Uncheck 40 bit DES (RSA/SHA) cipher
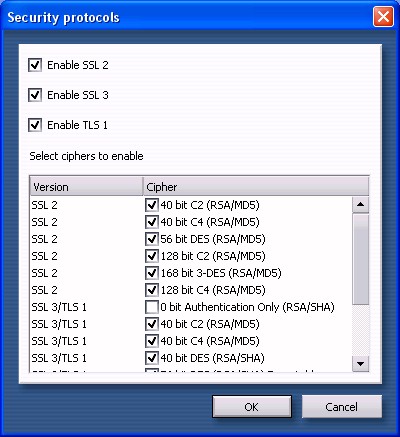Image resolution: width=400 pixels, height=437 pixels. point(152,358)
